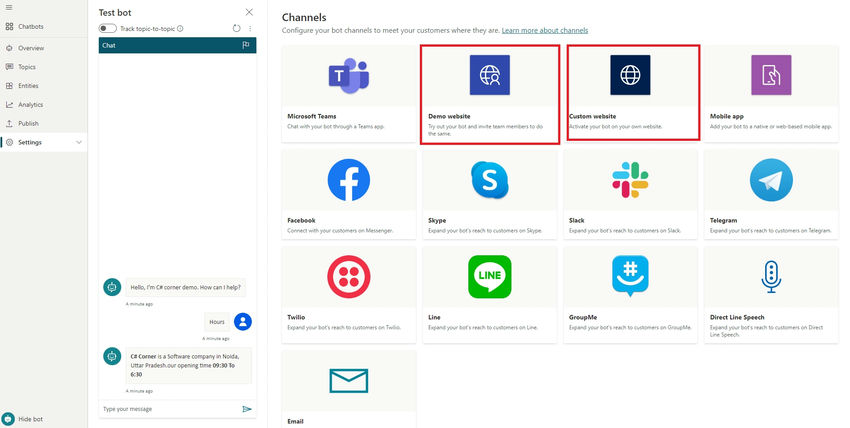The image size is (850, 428).
Task: Open the Overview page
Action: click(31, 48)
